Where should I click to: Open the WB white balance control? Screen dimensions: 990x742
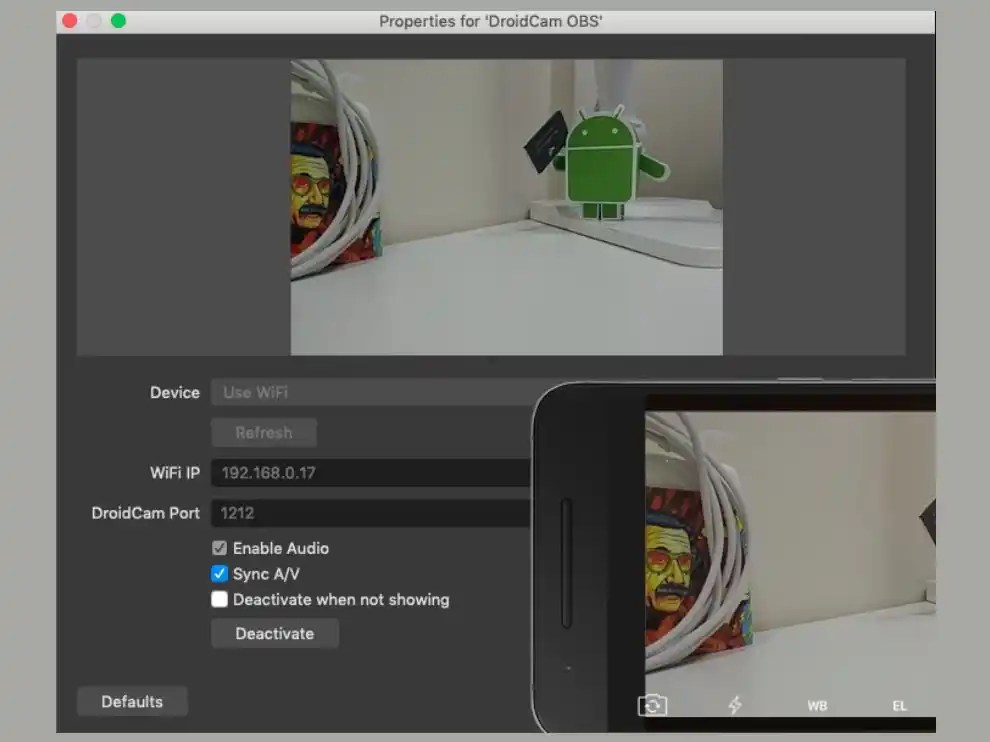[817, 705]
